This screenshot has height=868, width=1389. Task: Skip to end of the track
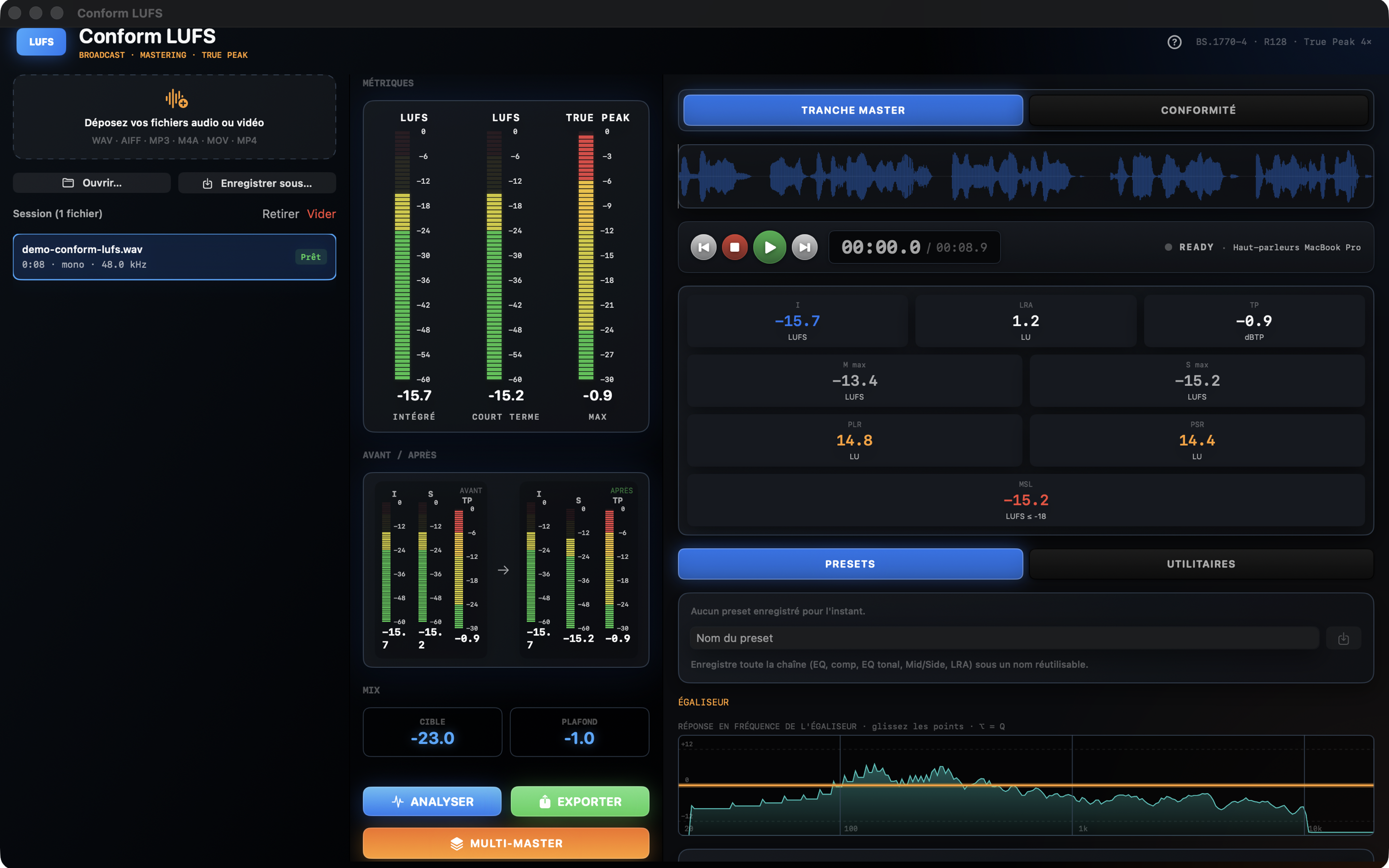(x=804, y=247)
